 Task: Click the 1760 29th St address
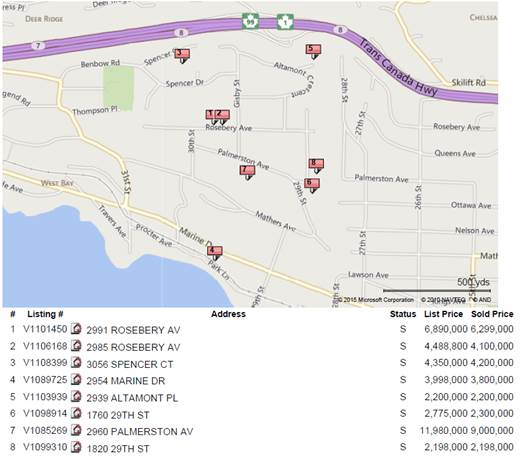[118, 415]
